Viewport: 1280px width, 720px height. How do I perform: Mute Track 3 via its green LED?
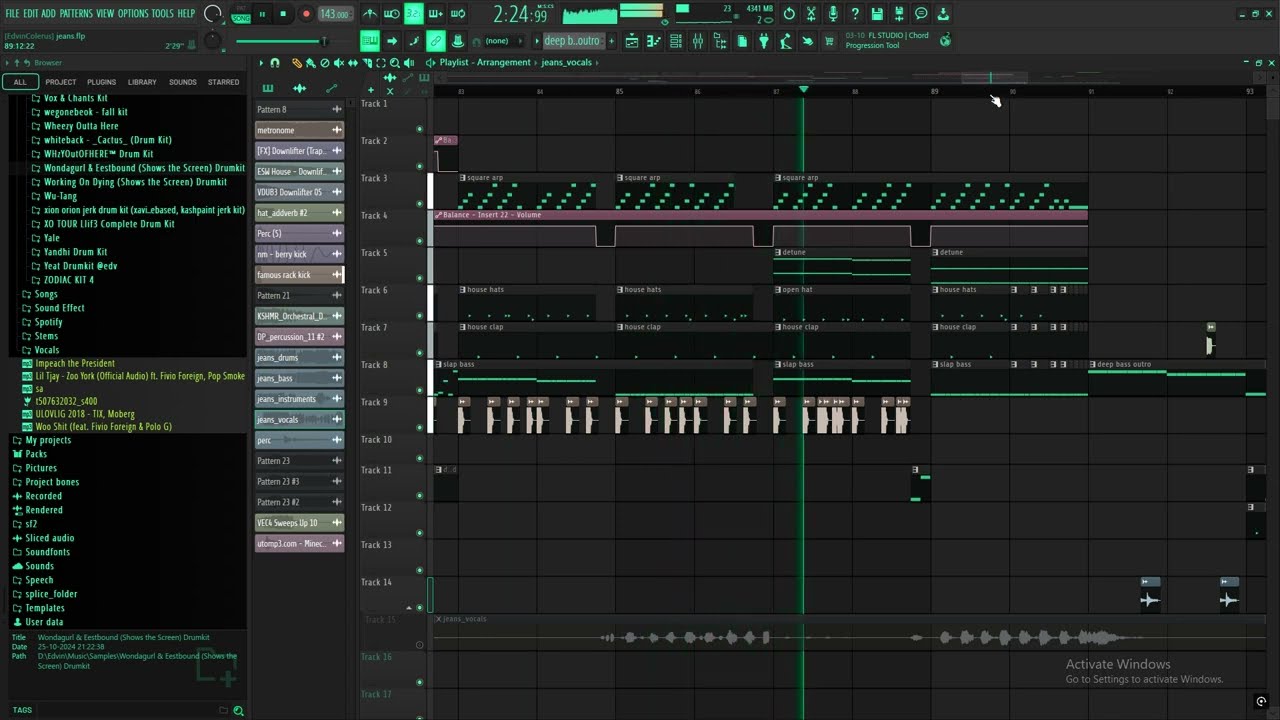(419, 203)
